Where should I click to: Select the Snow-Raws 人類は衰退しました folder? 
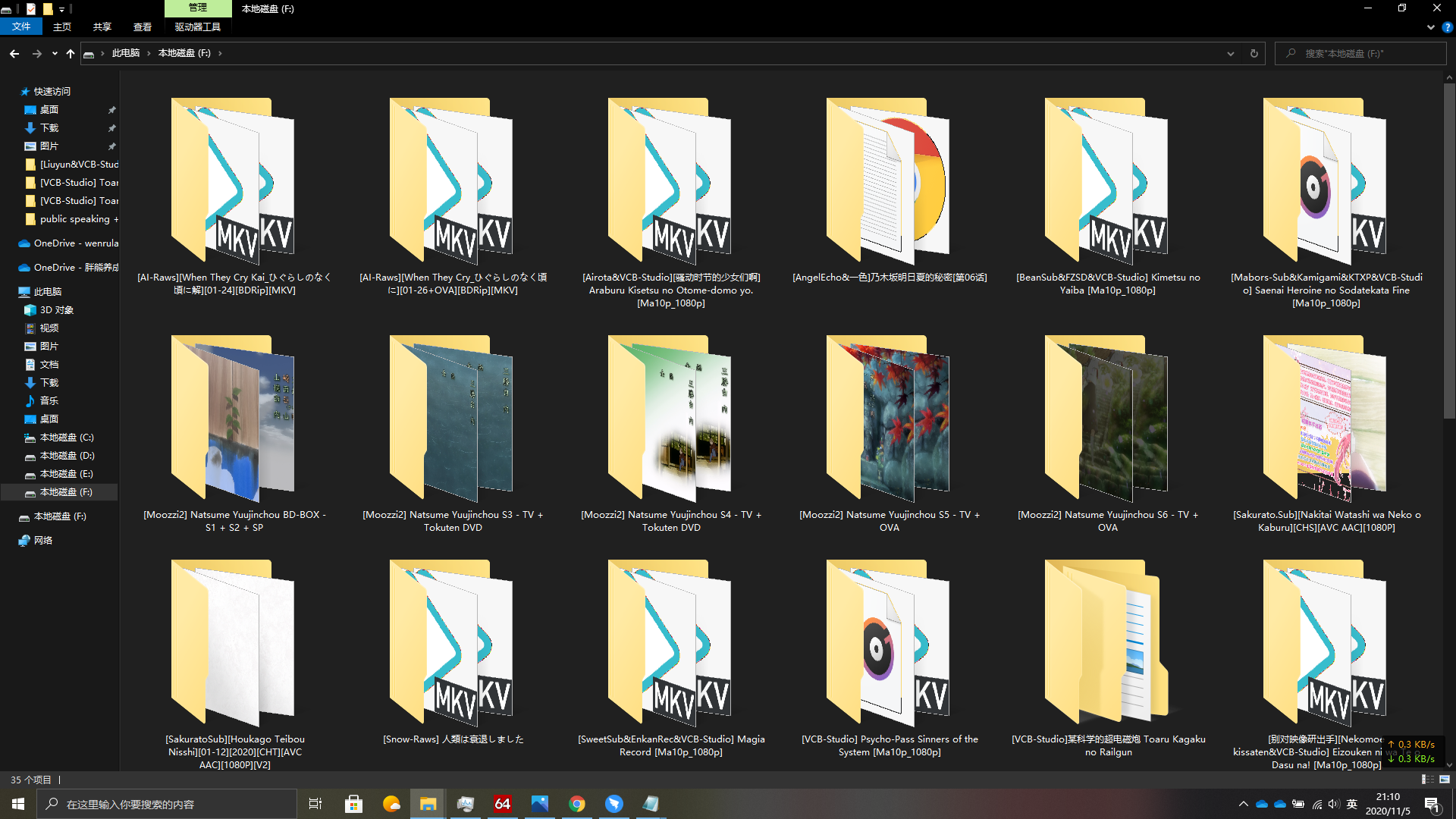tap(453, 652)
